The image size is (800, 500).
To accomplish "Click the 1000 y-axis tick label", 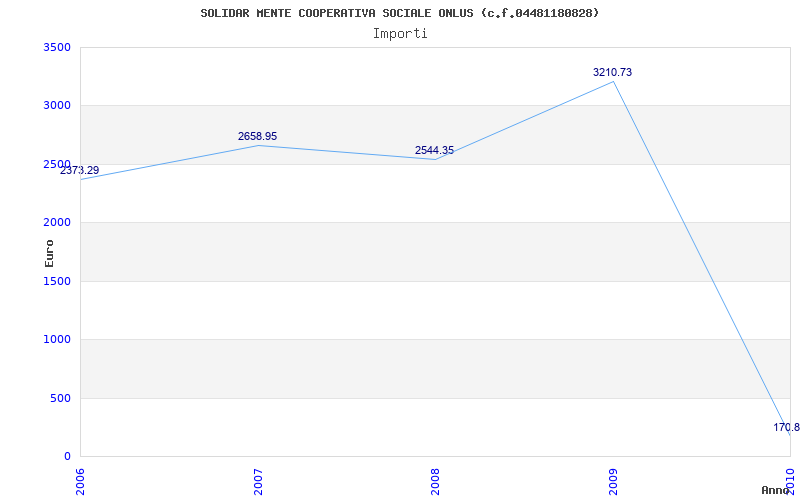I will (x=57, y=339).
